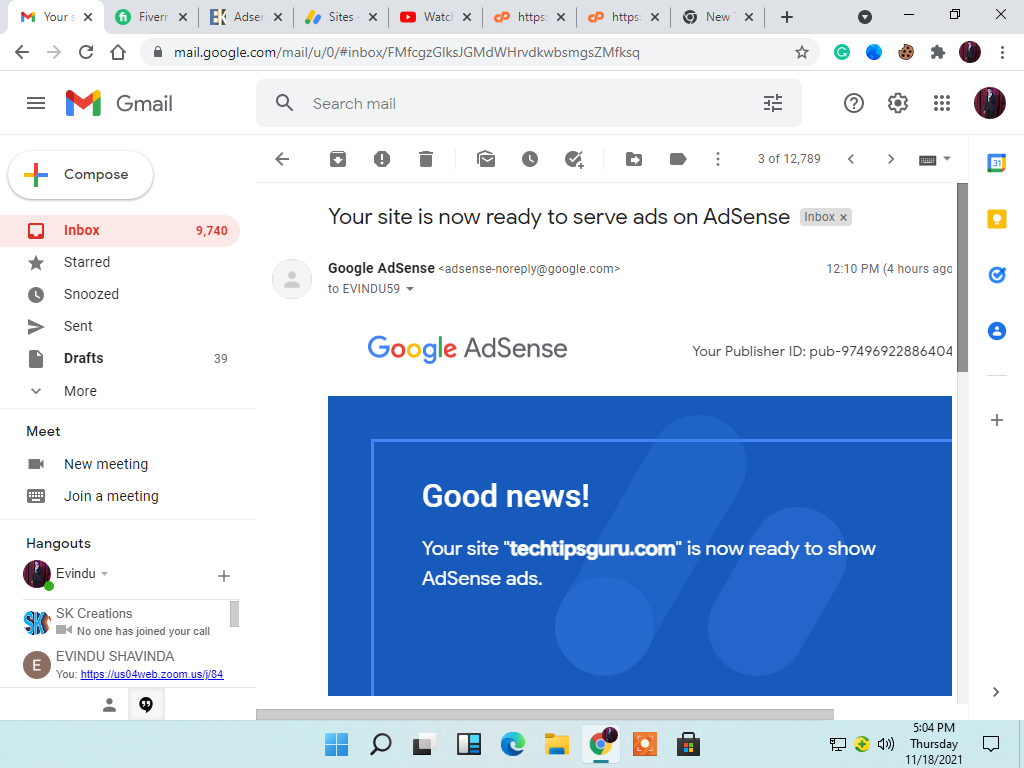Mark the email as unread

(486, 159)
